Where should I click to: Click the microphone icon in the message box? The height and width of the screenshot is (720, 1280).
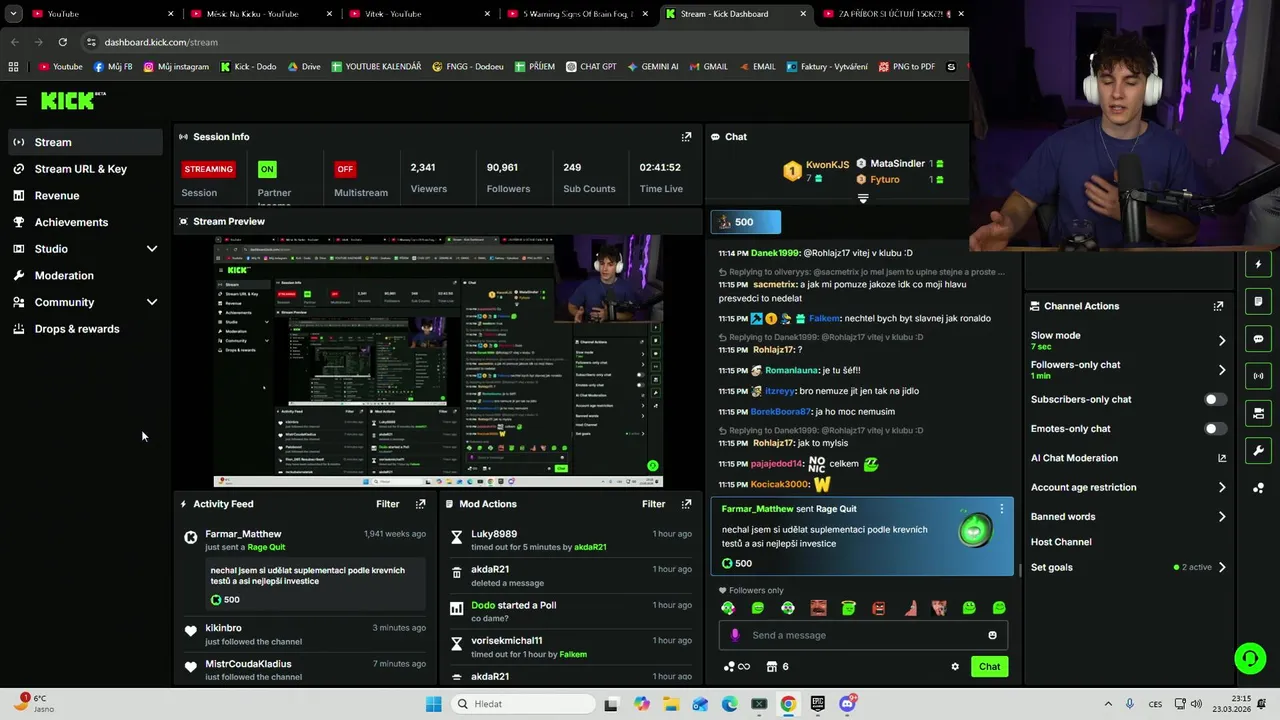click(x=735, y=635)
